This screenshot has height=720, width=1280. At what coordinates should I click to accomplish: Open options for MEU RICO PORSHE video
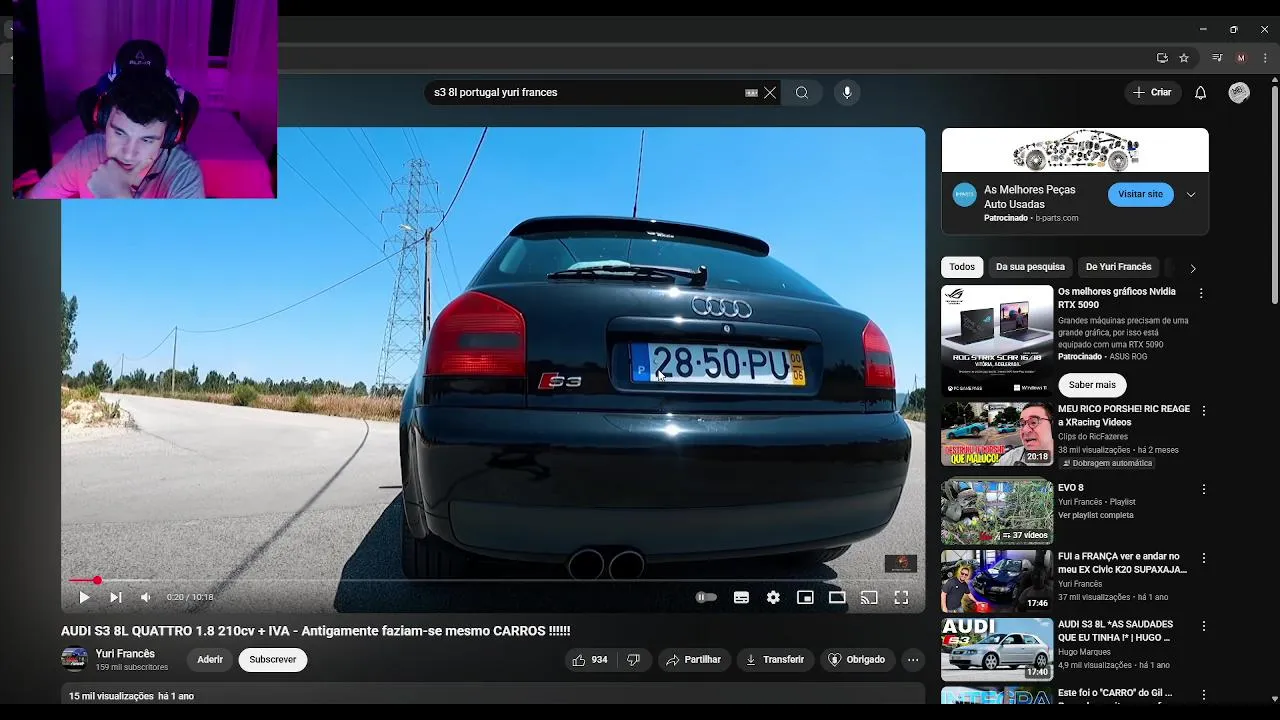click(x=1204, y=411)
